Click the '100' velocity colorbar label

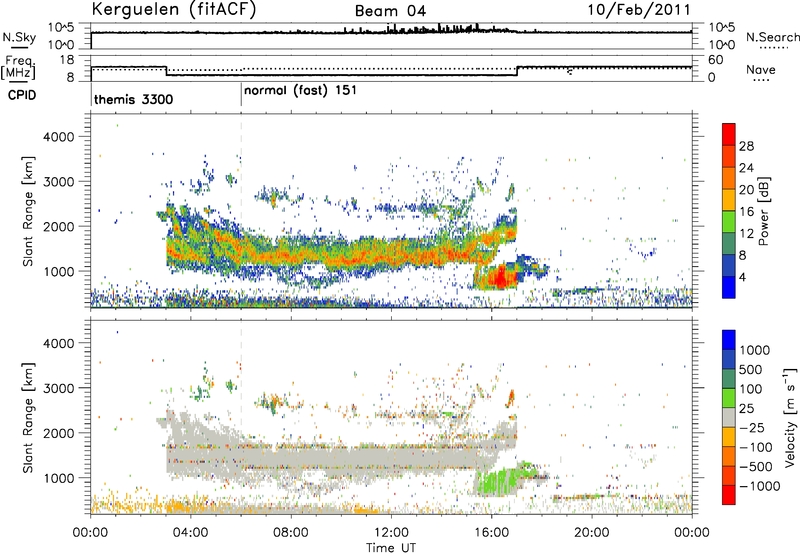[751, 389]
